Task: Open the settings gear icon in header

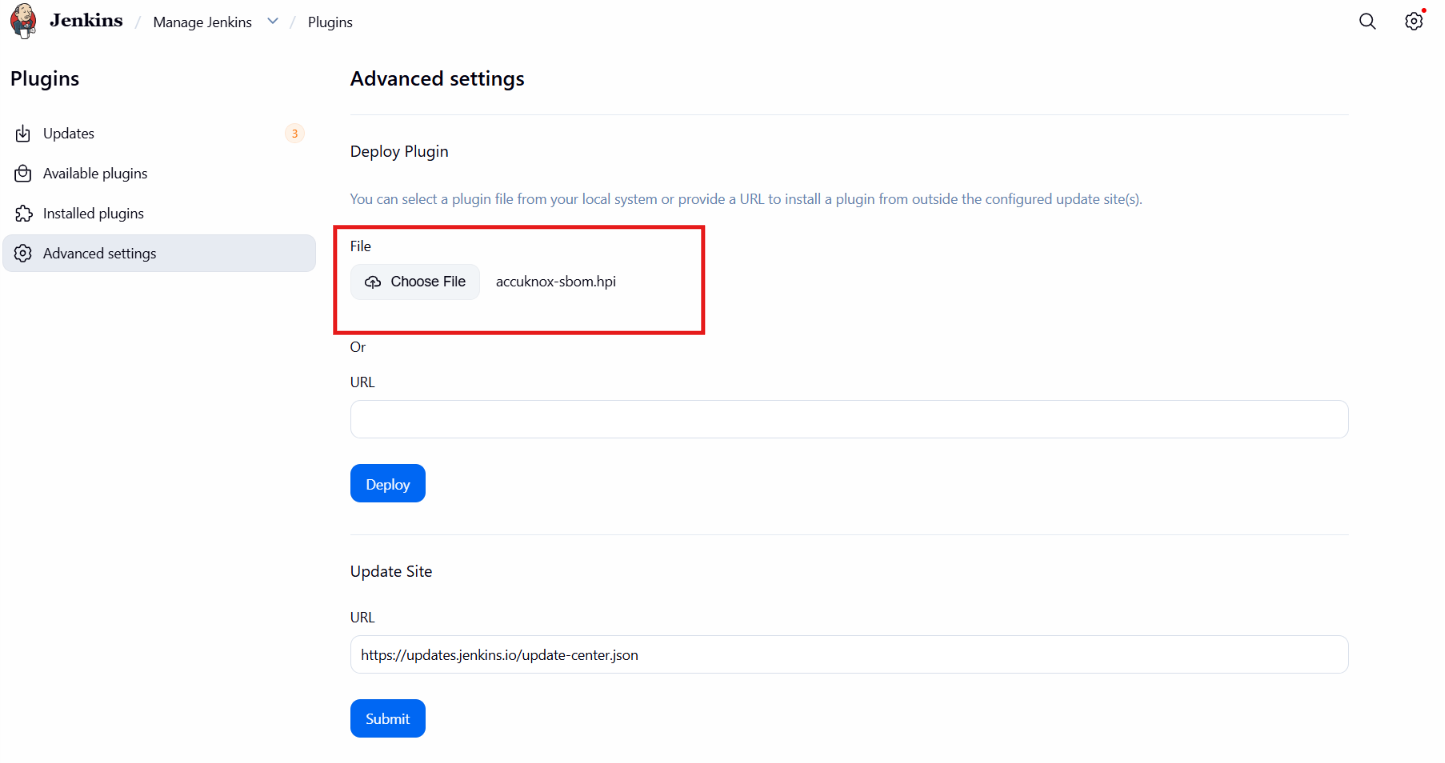Action: 1414,21
